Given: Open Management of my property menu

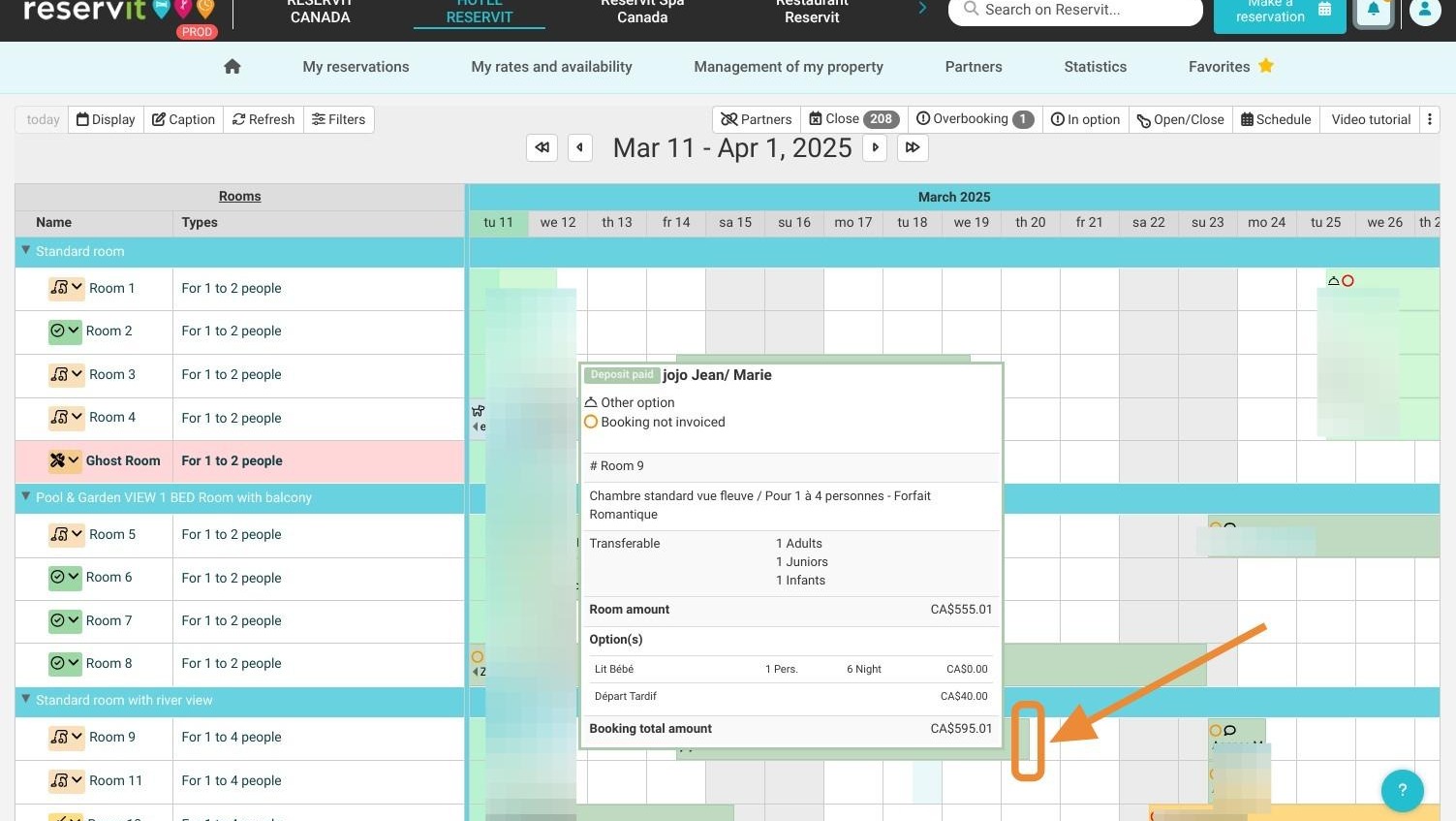Looking at the screenshot, I should coord(789,67).
